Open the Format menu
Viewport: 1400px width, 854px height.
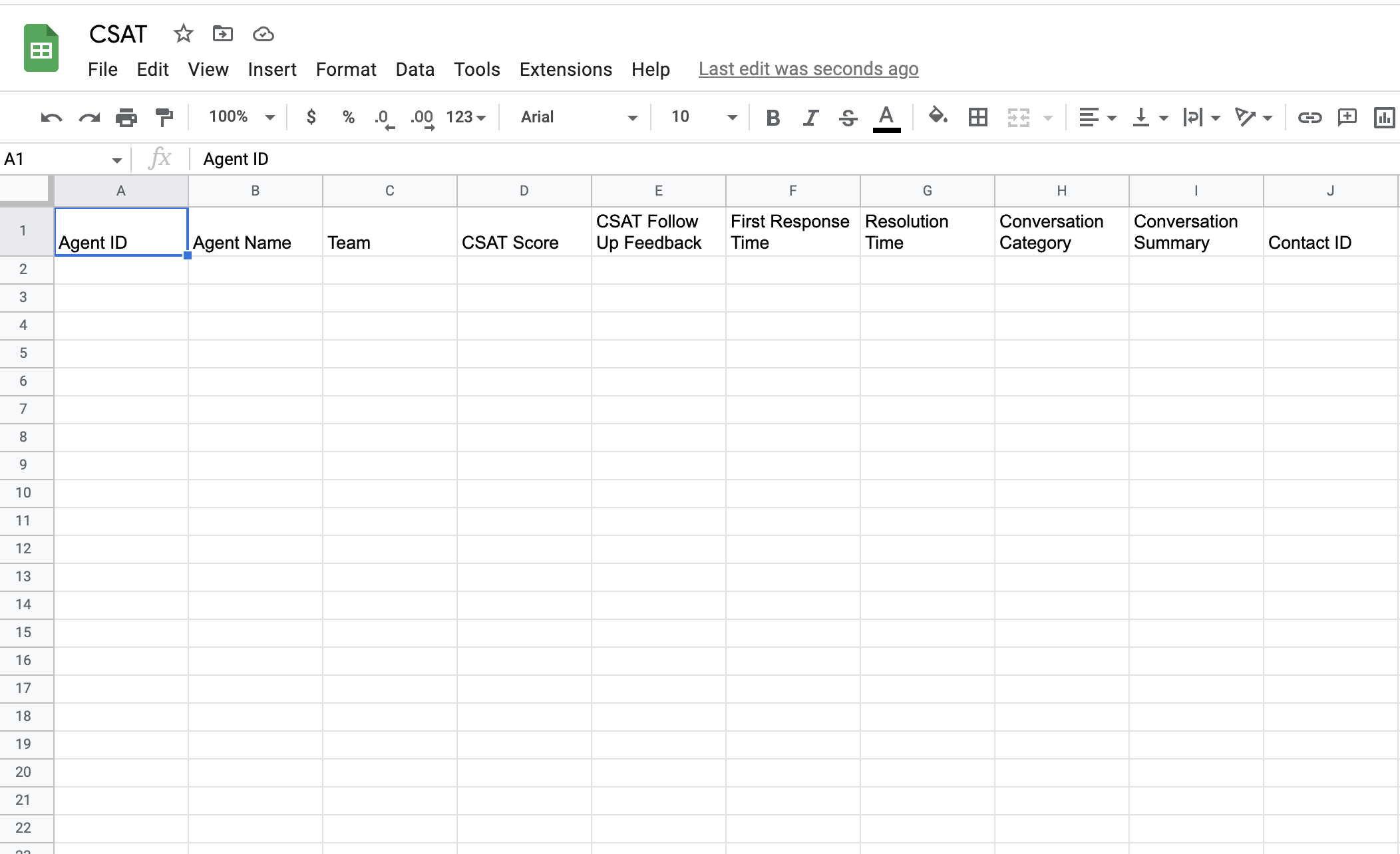point(345,69)
